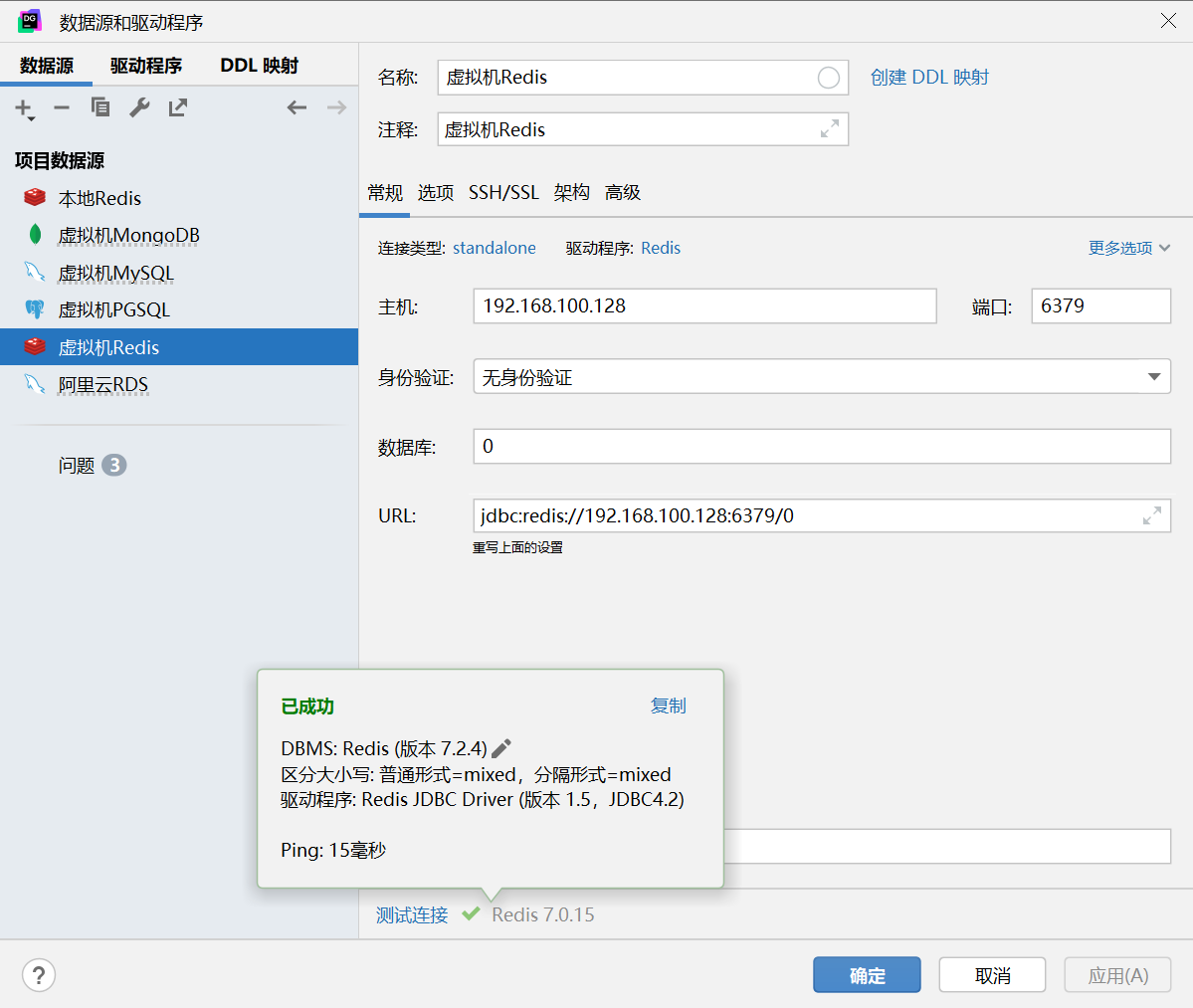
Task: Switch to the 数据源 tab
Action: pyautogui.click(x=47, y=66)
